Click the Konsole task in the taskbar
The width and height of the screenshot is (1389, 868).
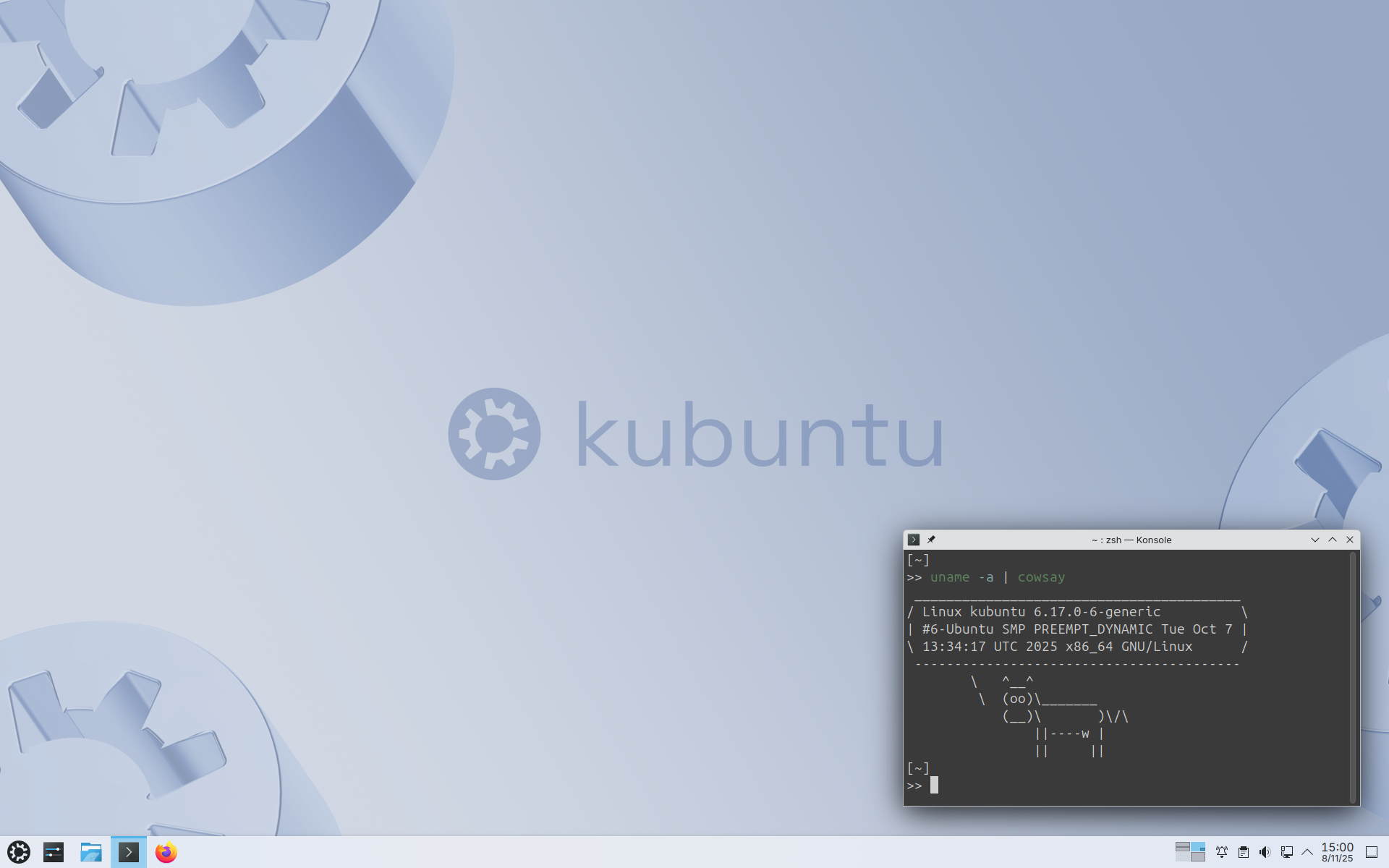[x=129, y=852]
